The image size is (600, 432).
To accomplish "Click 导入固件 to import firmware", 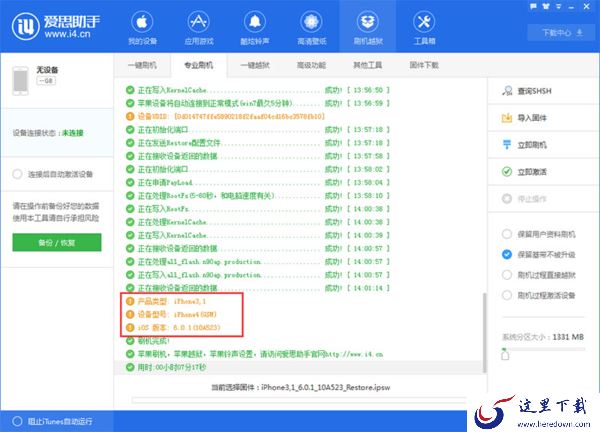I will coord(543,118).
